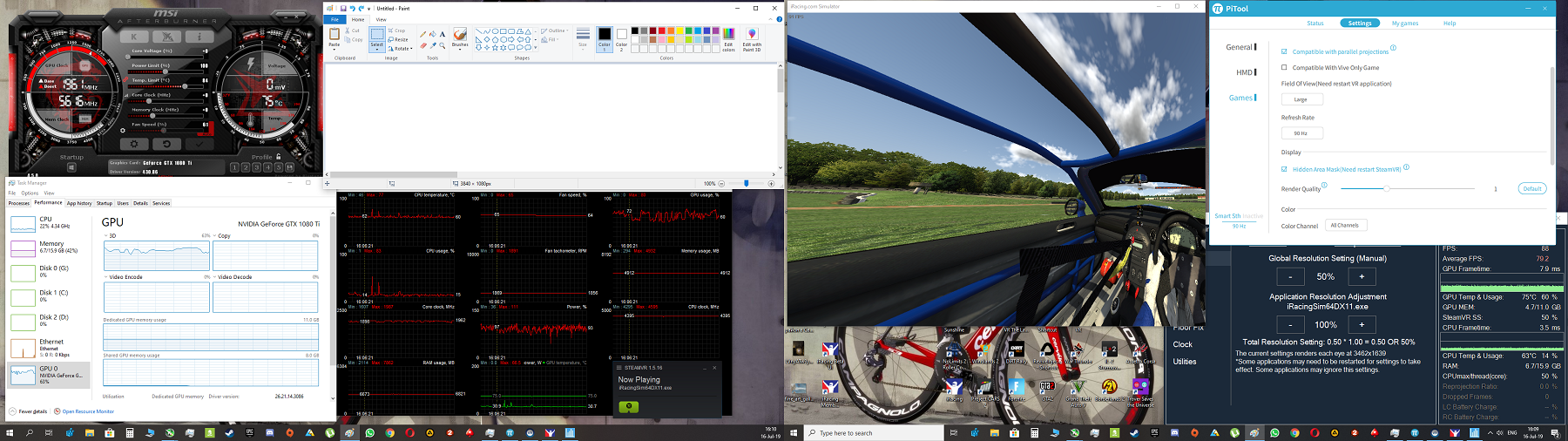Click the Save icon in Paint title bar

coord(343,9)
